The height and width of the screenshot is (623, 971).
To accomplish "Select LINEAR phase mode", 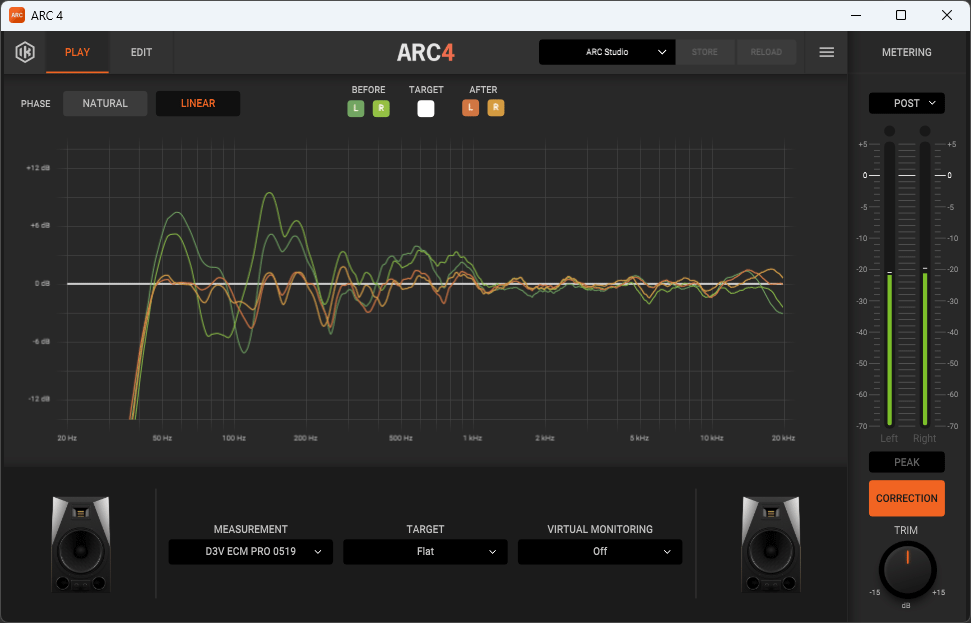I will coord(197,103).
